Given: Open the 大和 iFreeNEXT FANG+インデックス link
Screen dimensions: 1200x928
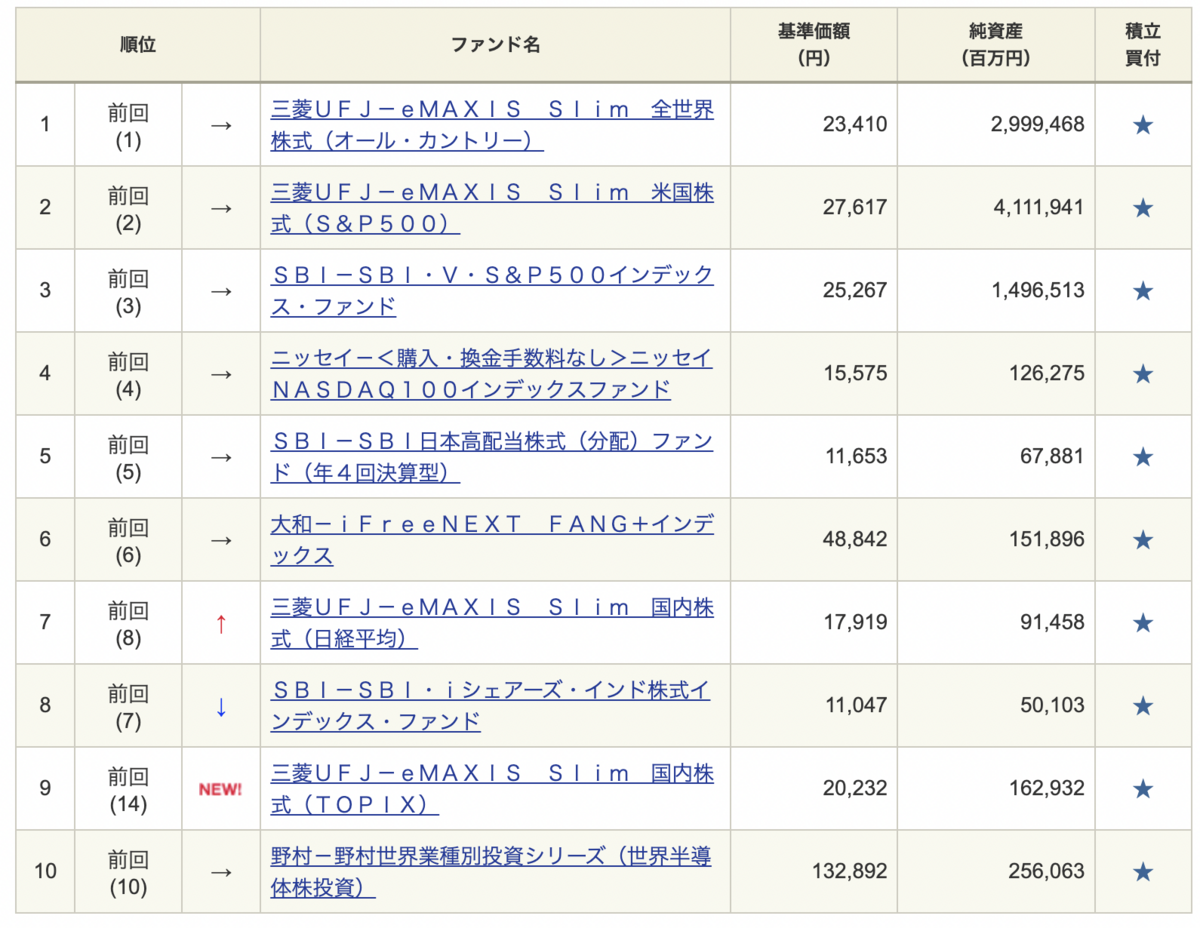Looking at the screenshot, I should pyautogui.click(x=492, y=540).
